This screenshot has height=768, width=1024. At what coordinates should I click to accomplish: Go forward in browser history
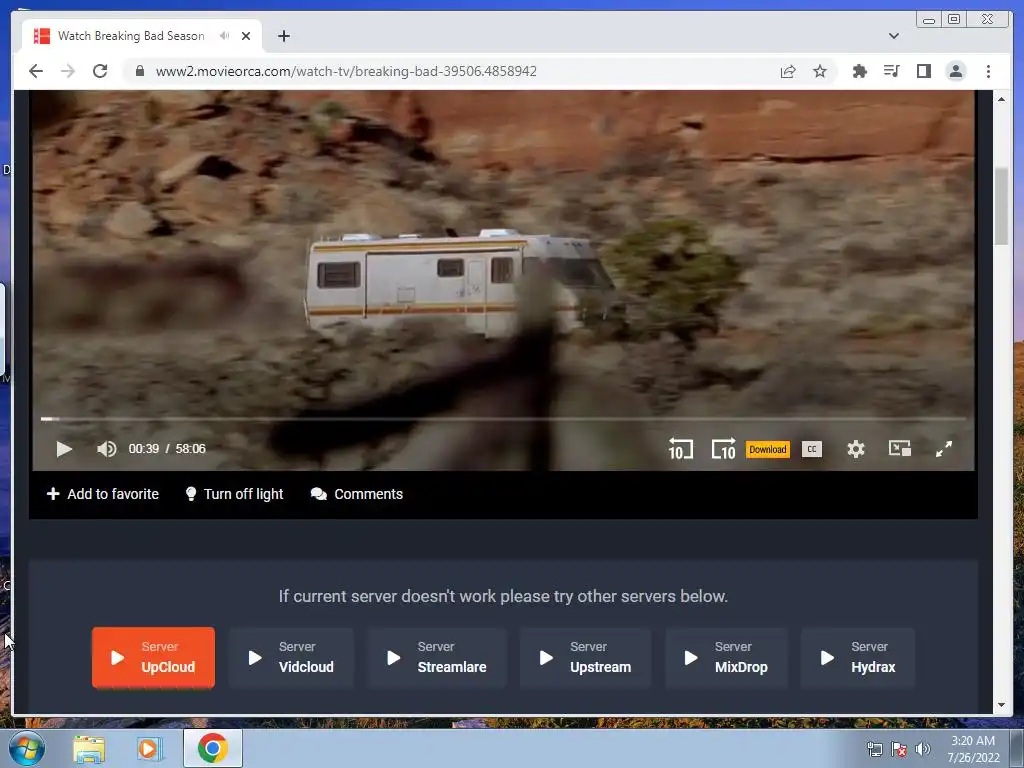coord(68,71)
